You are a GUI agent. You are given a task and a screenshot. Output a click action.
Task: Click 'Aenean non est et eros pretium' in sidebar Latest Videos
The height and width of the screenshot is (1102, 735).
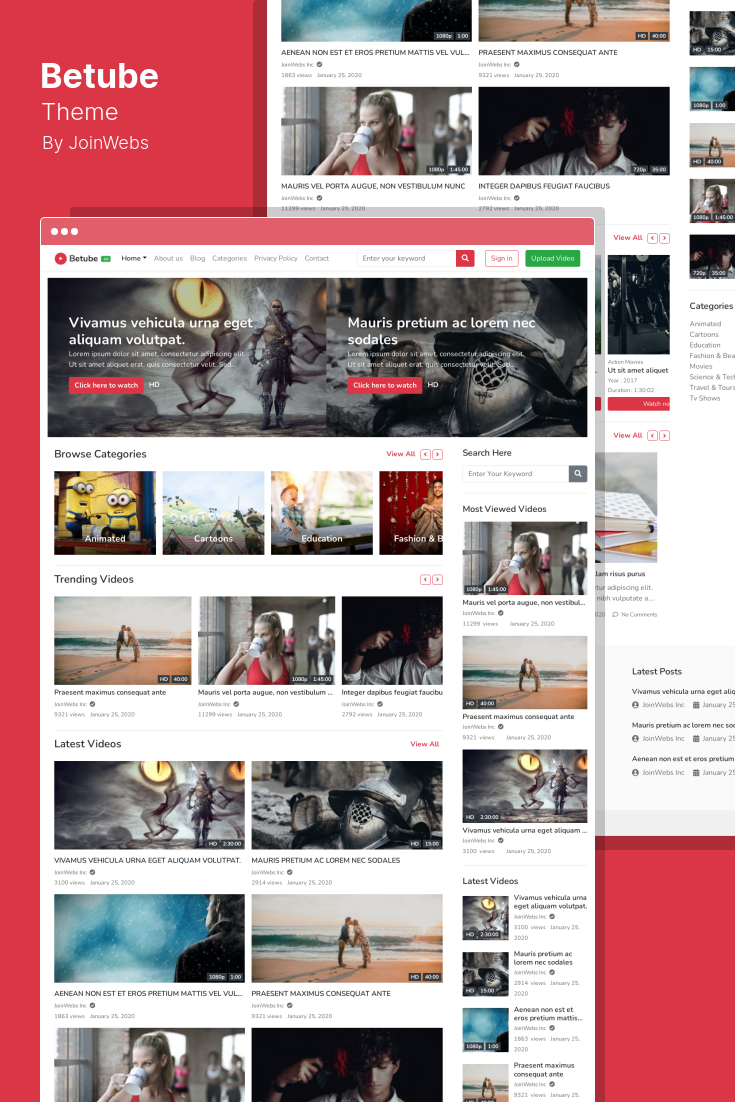point(548,1013)
